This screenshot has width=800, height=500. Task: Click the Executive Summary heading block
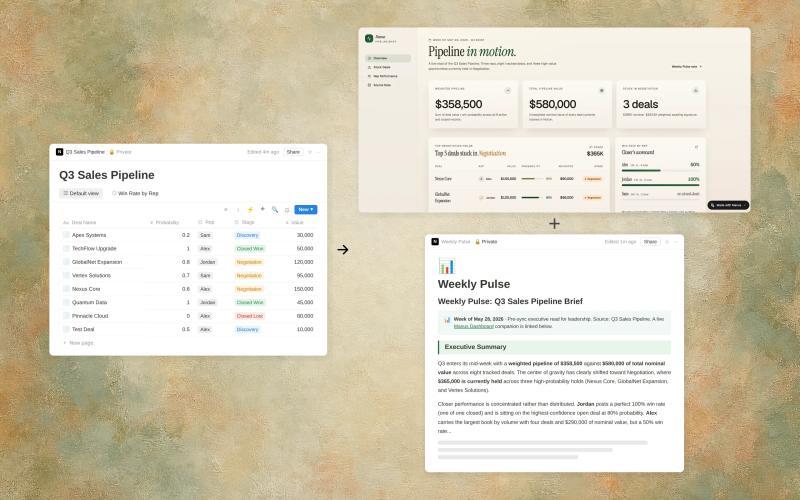point(554,347)
